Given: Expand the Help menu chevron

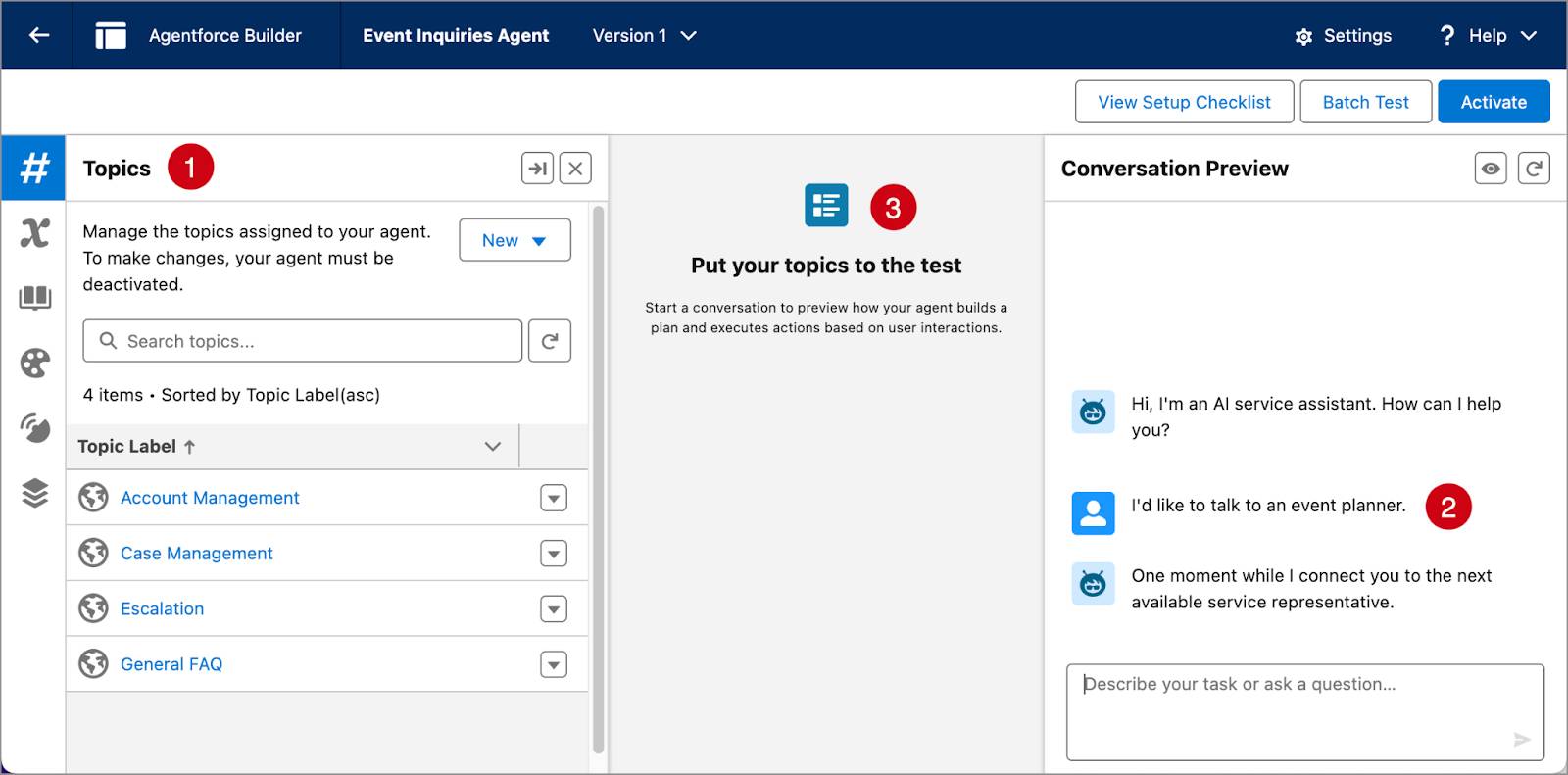Looking at the screenshot, I should point(1529,35).
